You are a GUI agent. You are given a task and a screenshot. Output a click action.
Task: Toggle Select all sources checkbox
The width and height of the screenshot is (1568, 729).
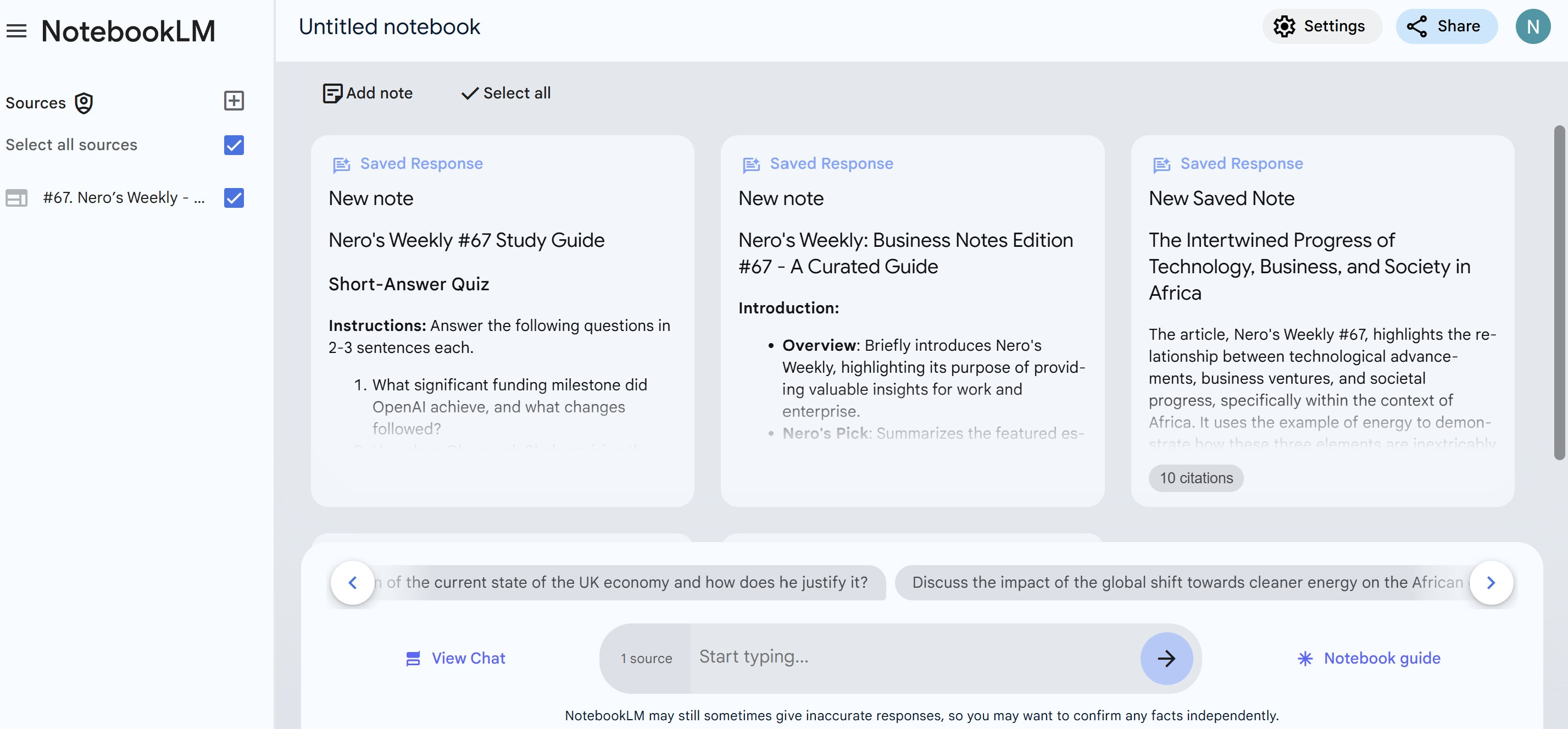pyautogui.click(x=233, y=145)
